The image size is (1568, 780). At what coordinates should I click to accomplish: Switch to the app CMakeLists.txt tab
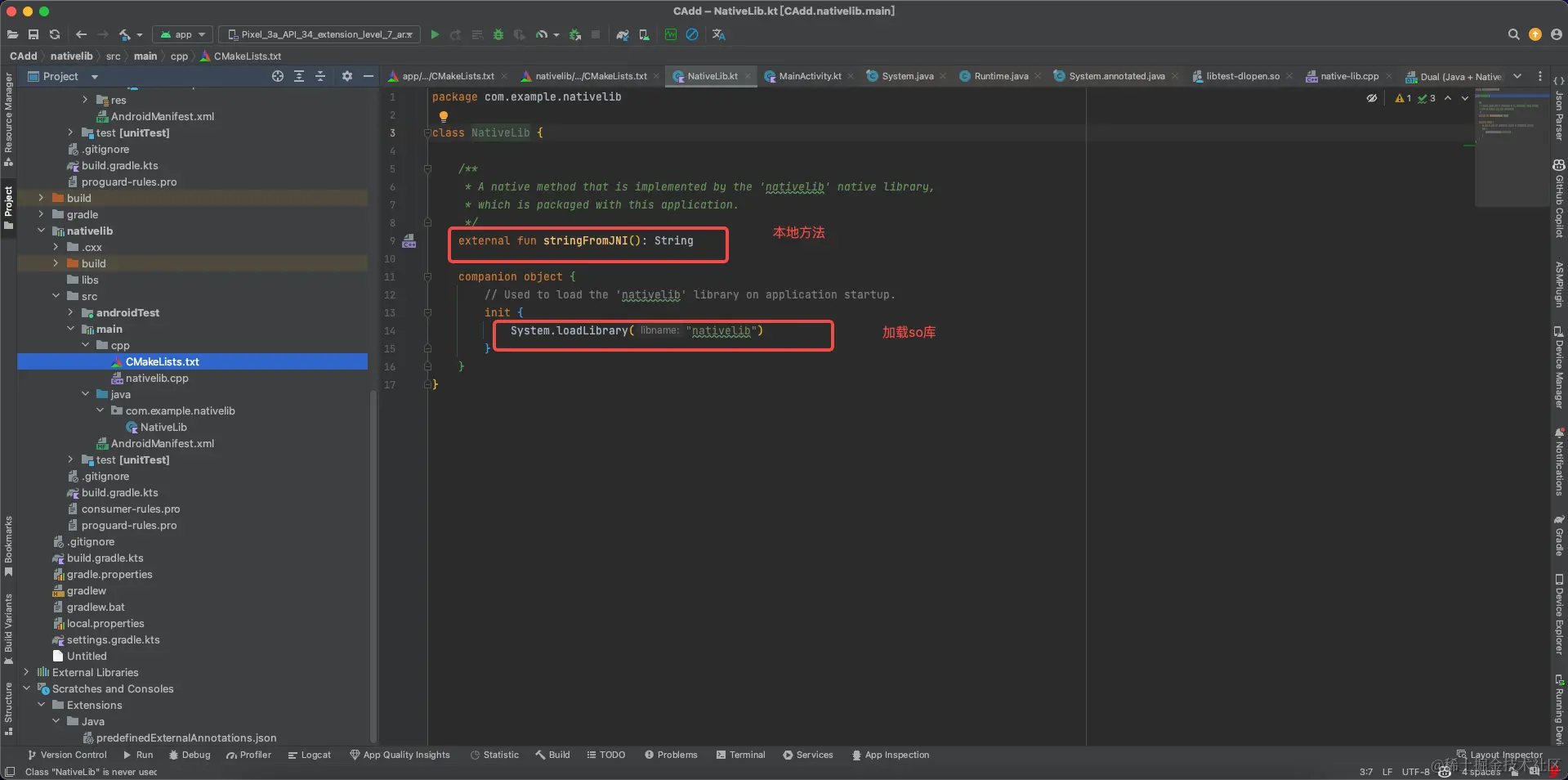(448, 76)
